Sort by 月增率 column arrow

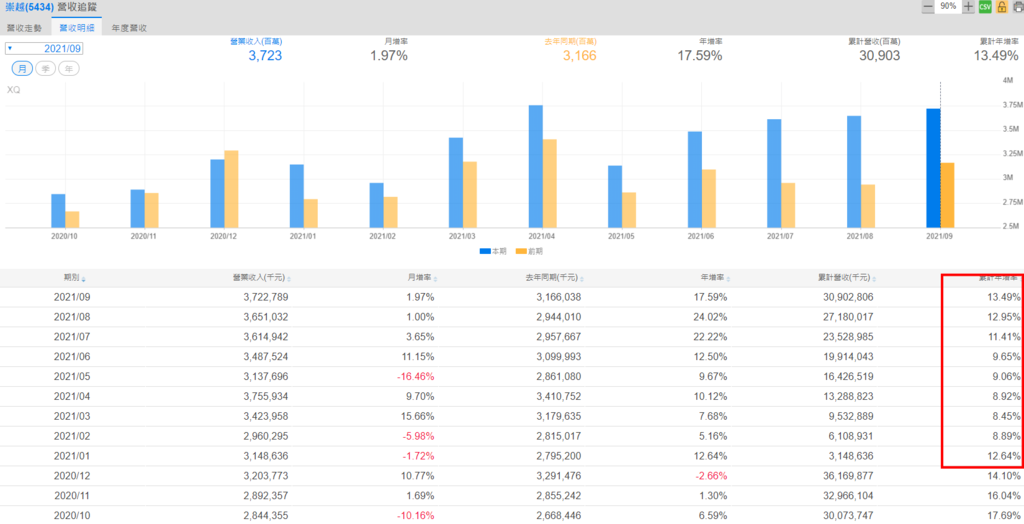pyautogui.click(x=435, y=279)
